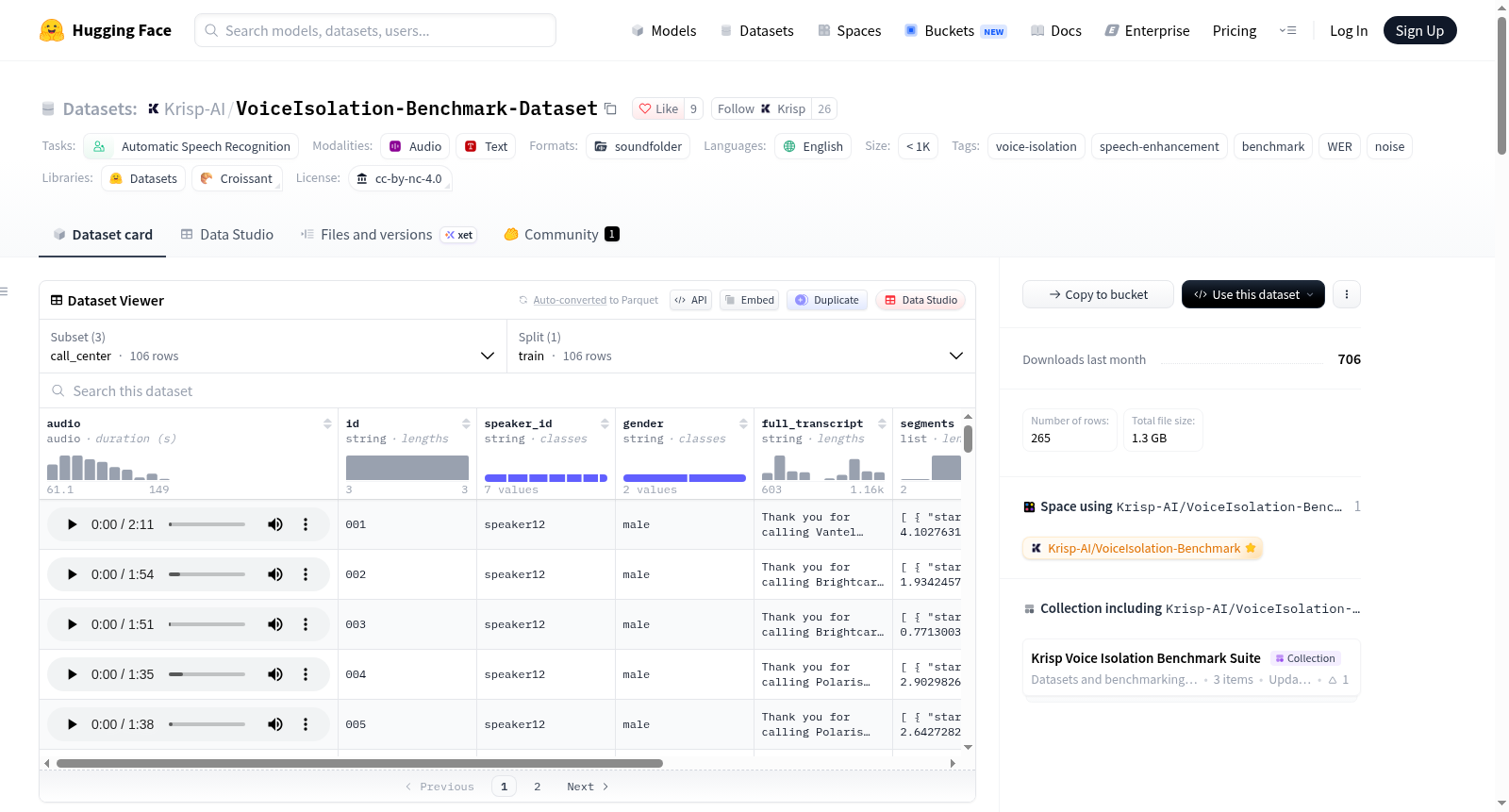Expand the Split train dropdown
This screenshot has width=1509, height=812.
coord(741,346)
